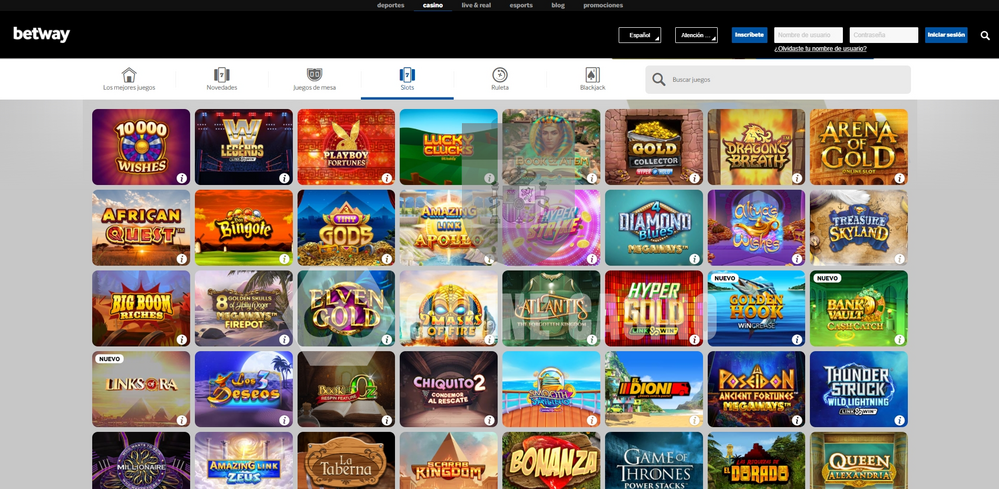Launch Bonanza game thumbnail
This screenshot has width=999, height=489.
pyautogui.click(x=551, y=461)
